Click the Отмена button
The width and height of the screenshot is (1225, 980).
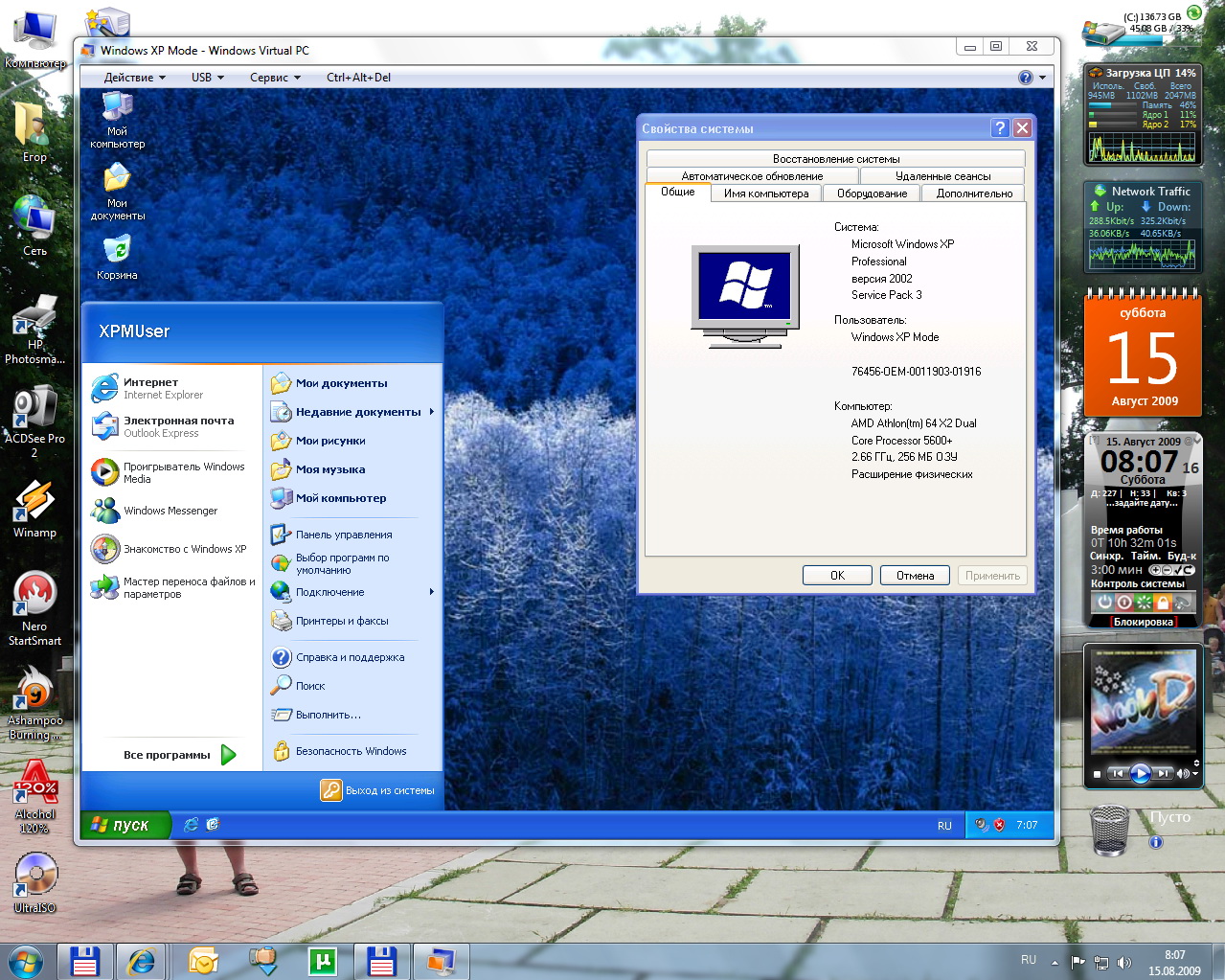(915, 576)
